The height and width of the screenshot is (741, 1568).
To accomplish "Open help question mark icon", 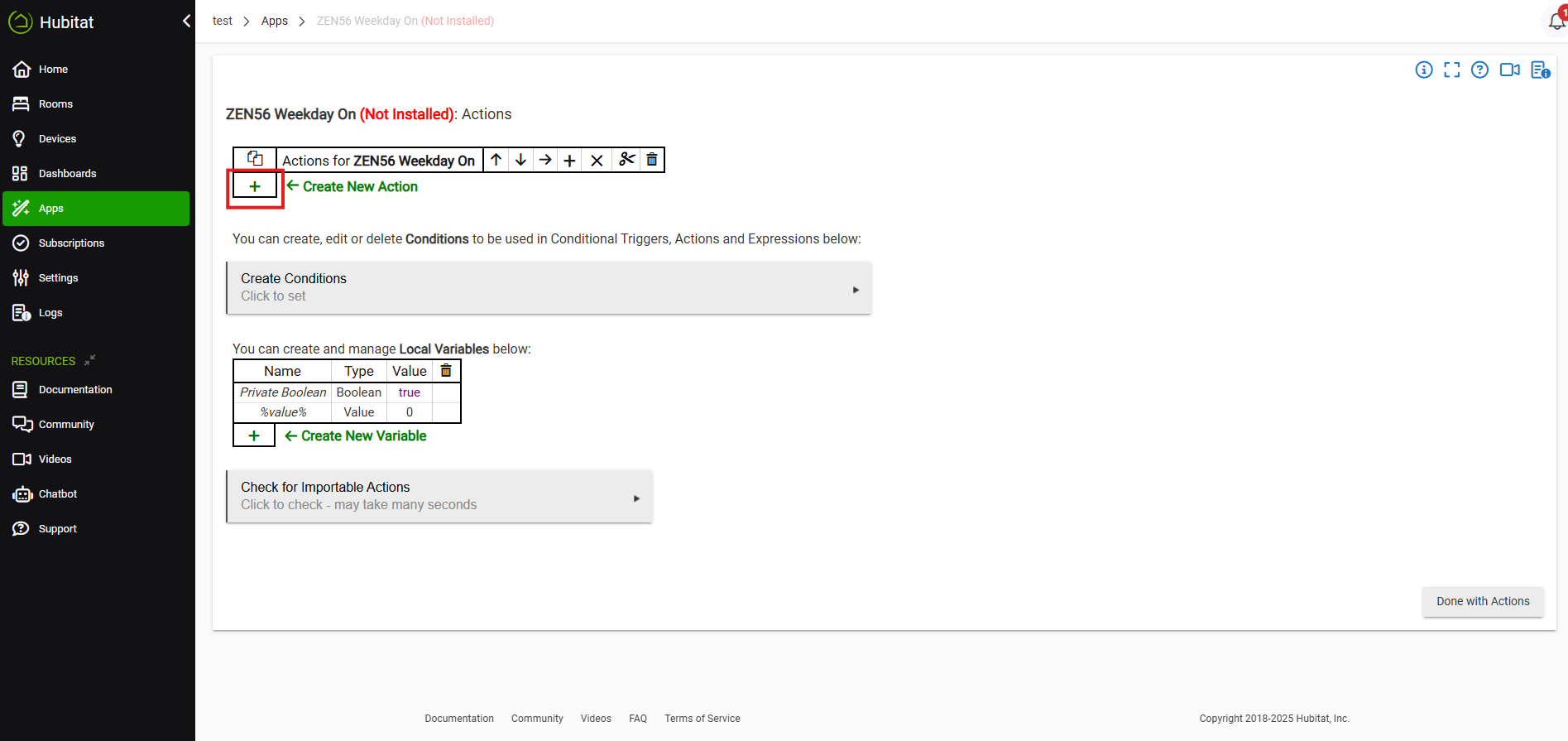I will tap(1480, 70).
